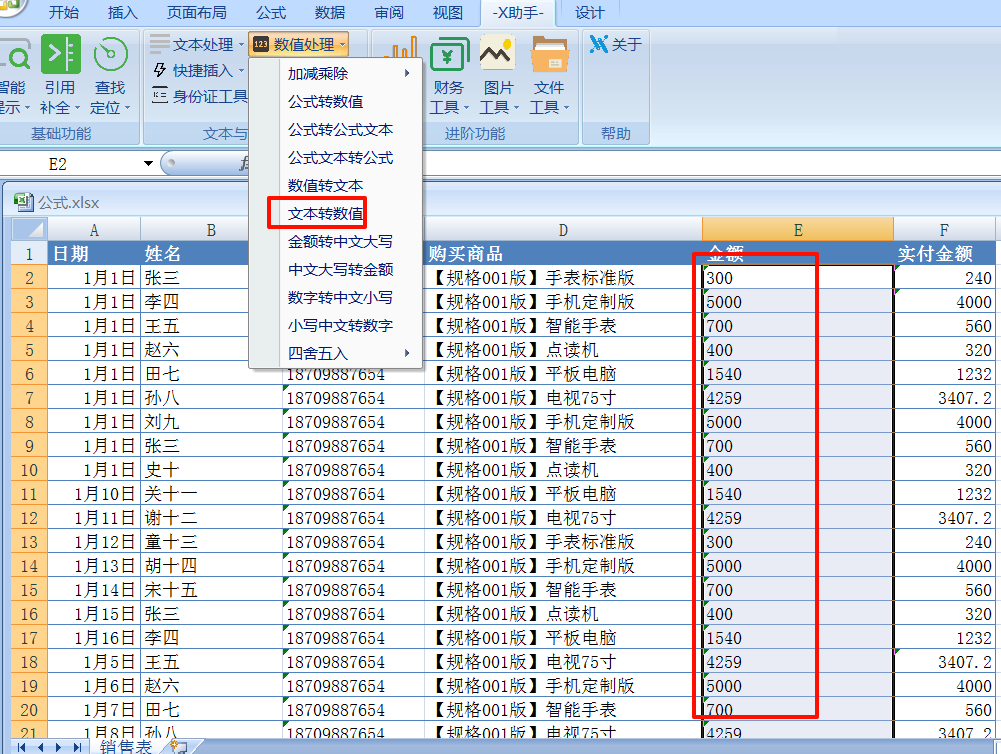1001x754 pixels.
Task: Expand the 查找定位 dropdown arrow
Action: pos(128,108)
